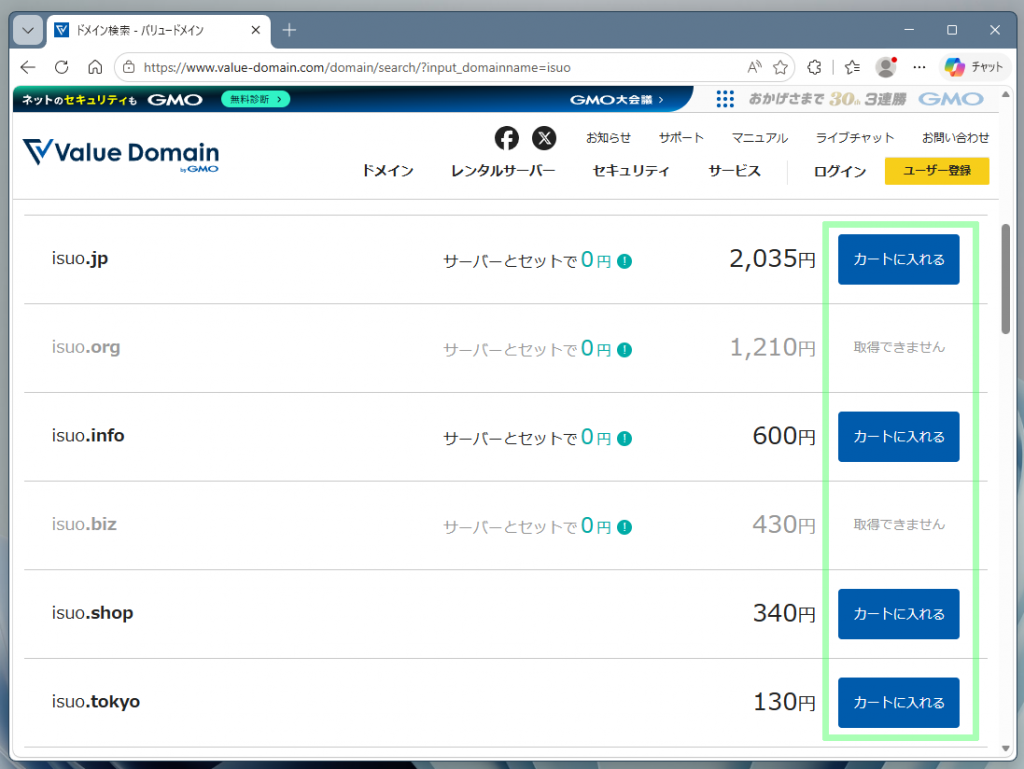The width and height of the screenshot is (1024, 769).
Task: Click the browser back arrow
Action: (27, 67)
